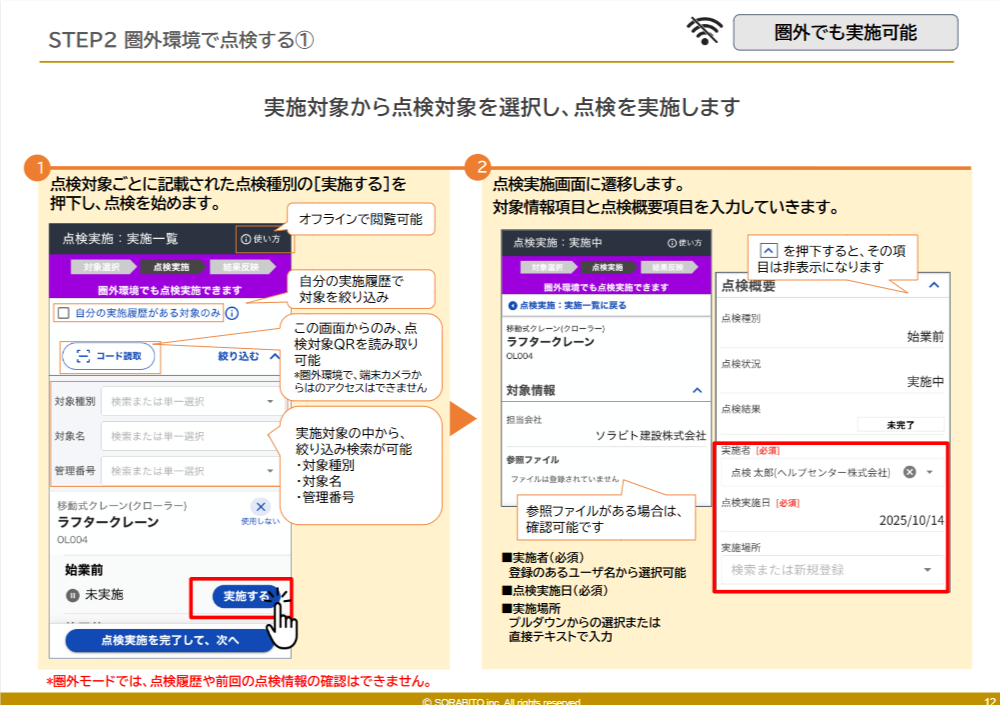The width and height of the screenshot is (1000, 705).
Task: Enable 自分の実施履歴がある対象のみ checkbox
Action: pyautogui.click(x=63, y=313)
